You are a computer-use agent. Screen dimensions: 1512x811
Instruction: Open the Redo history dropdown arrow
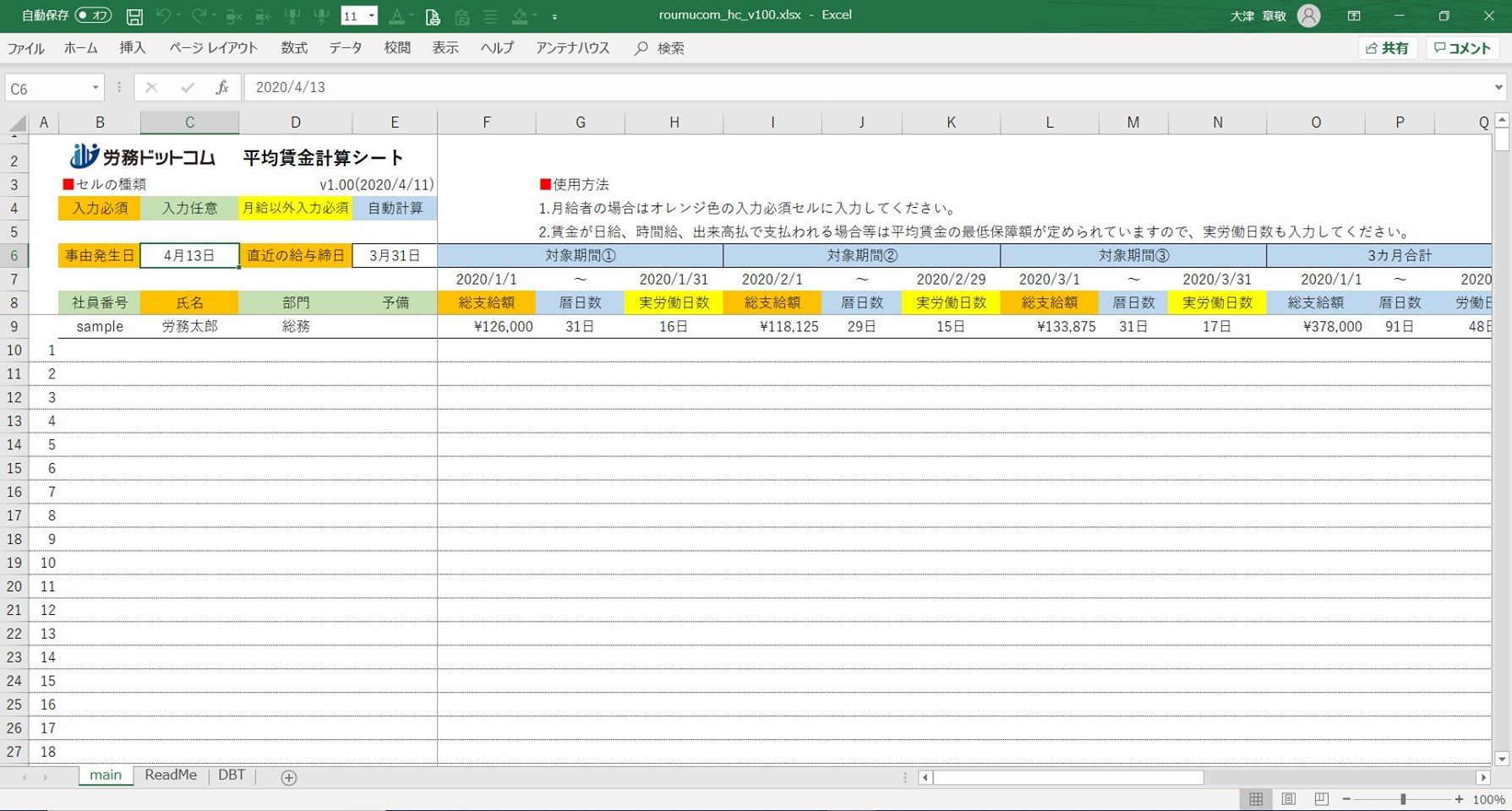click(214, 16)
